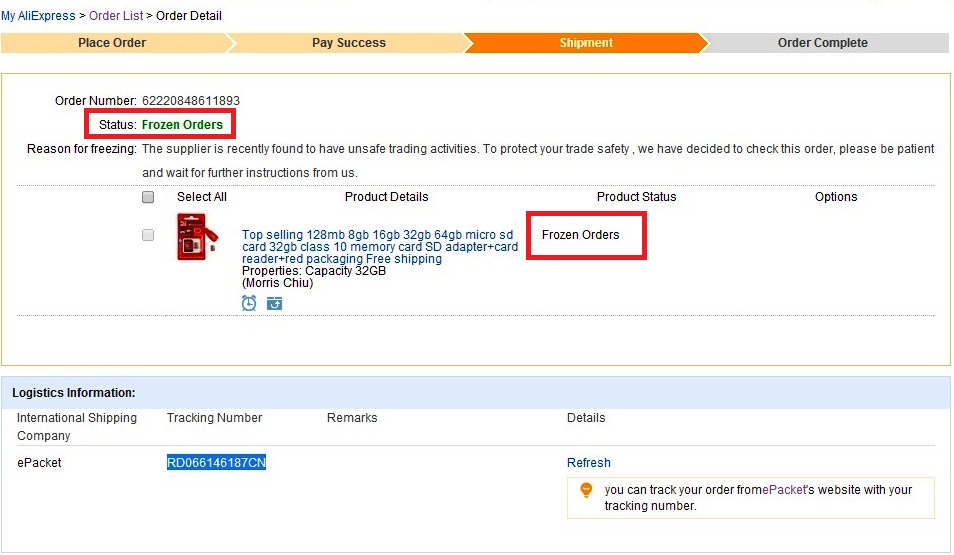Navigate to Order List breadcrumb

[x=116, y=16]
